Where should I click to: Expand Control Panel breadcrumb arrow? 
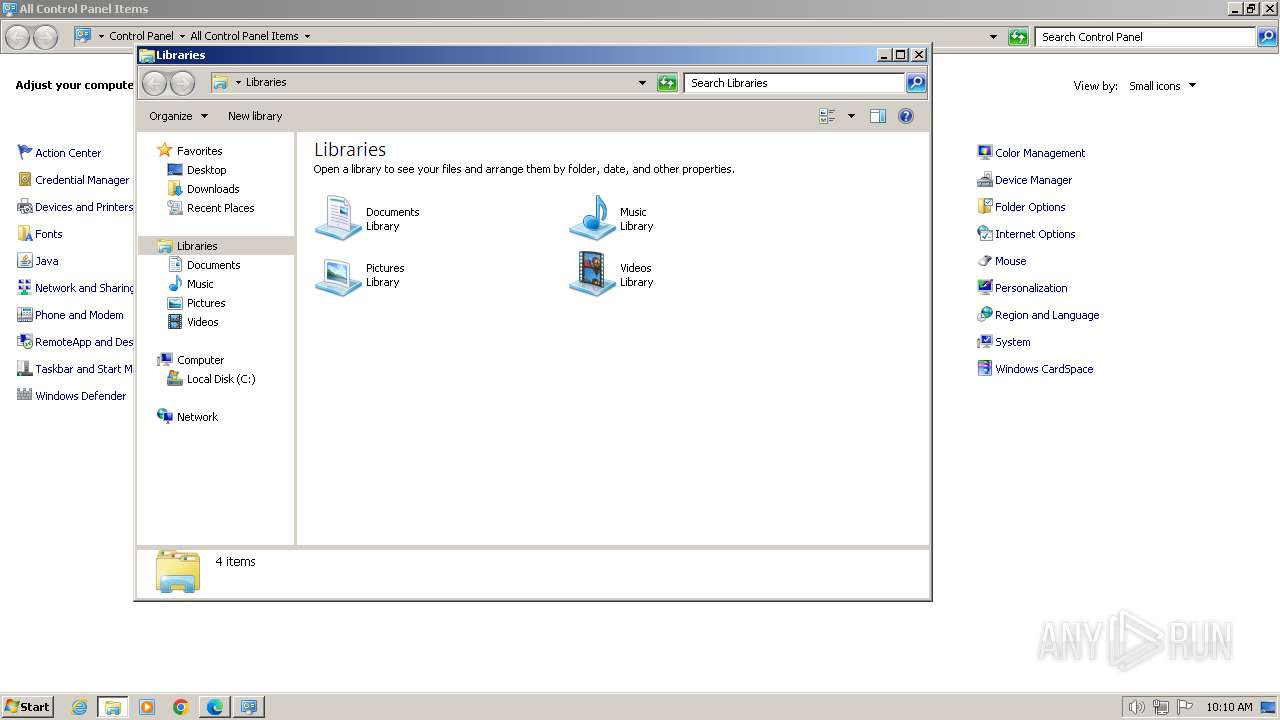point(182,36)
